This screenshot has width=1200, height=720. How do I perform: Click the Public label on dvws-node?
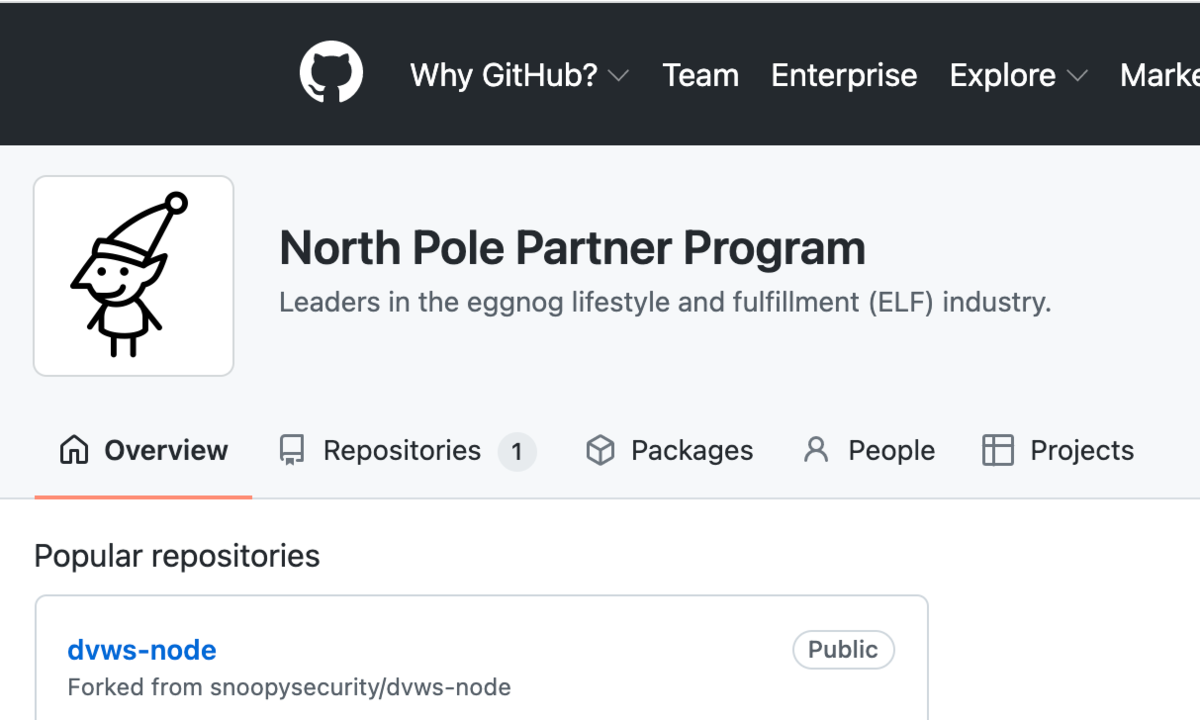[843, 650]
